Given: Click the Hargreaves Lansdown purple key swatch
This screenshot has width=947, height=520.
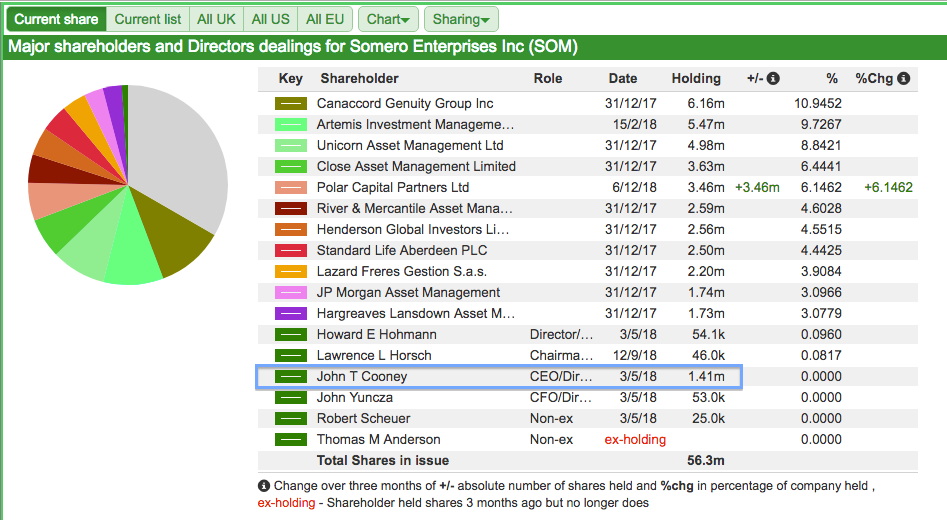Looking at the screenshot, I should coord(291,313).
